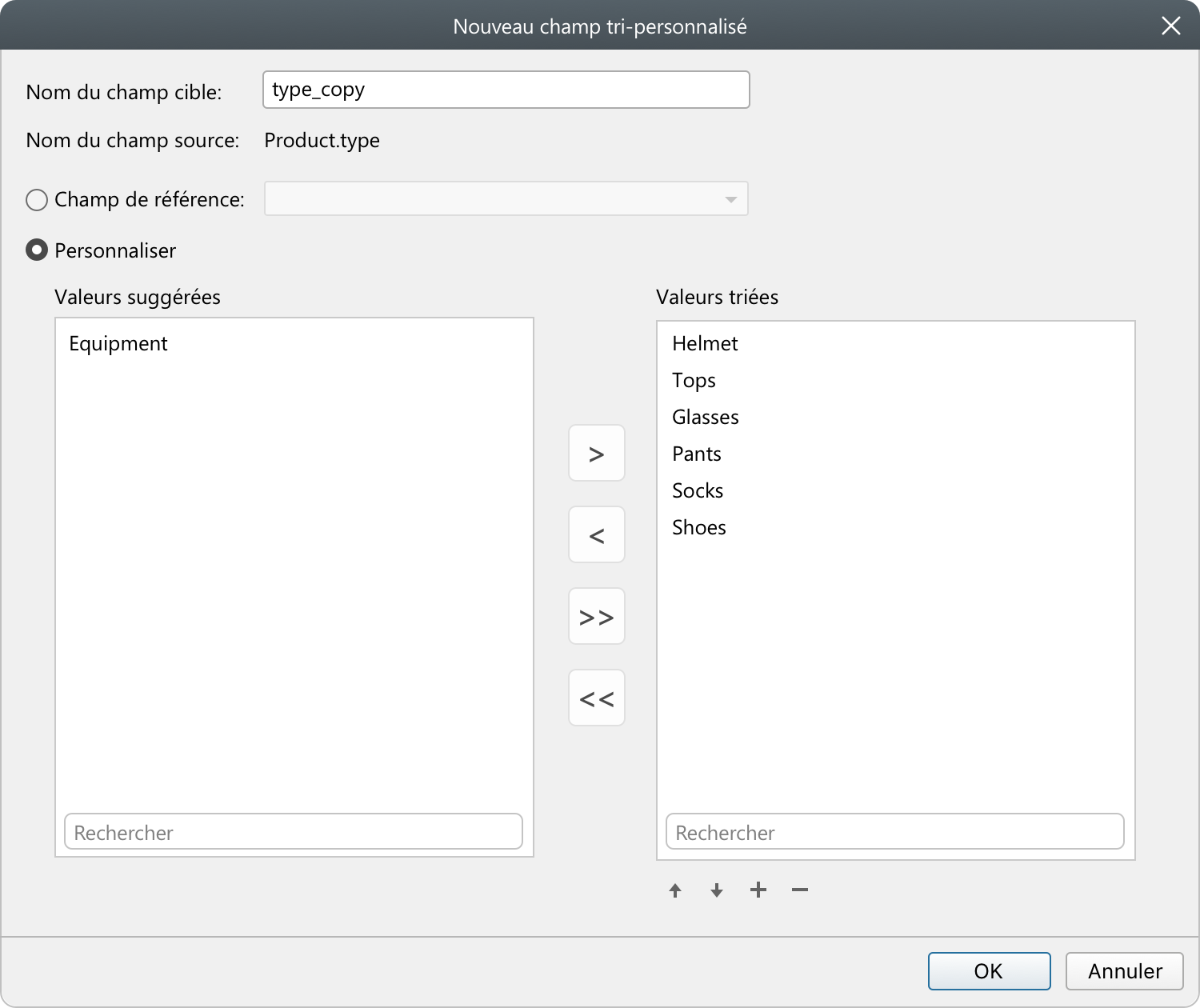Select Equipment in suggested values
Screen dimensions: 1200x1008
[x=118, y=344]
